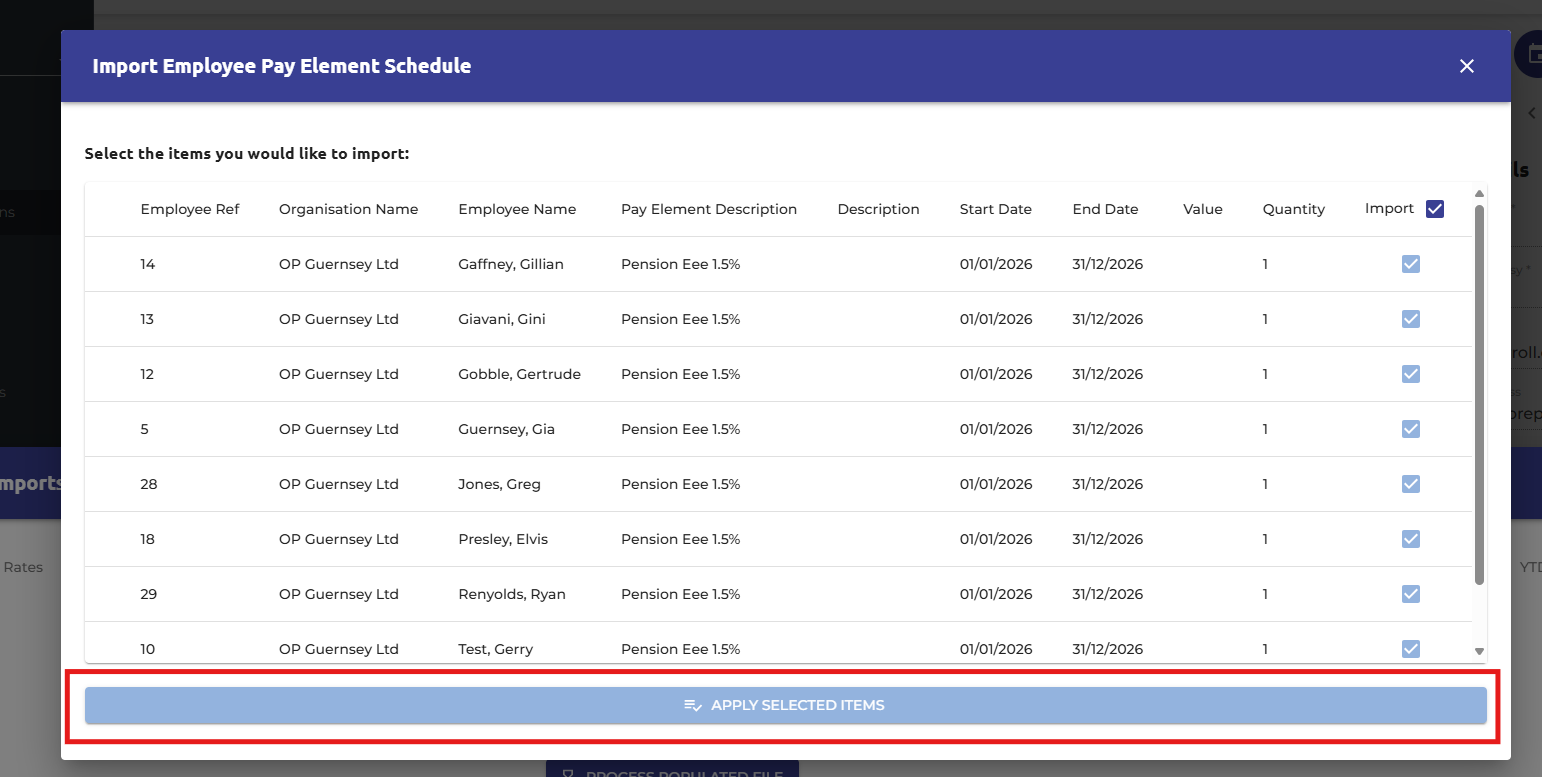This screenshot has height=777, width=1542.
Task: Click the Value column header
Action: coord(1203,209)
